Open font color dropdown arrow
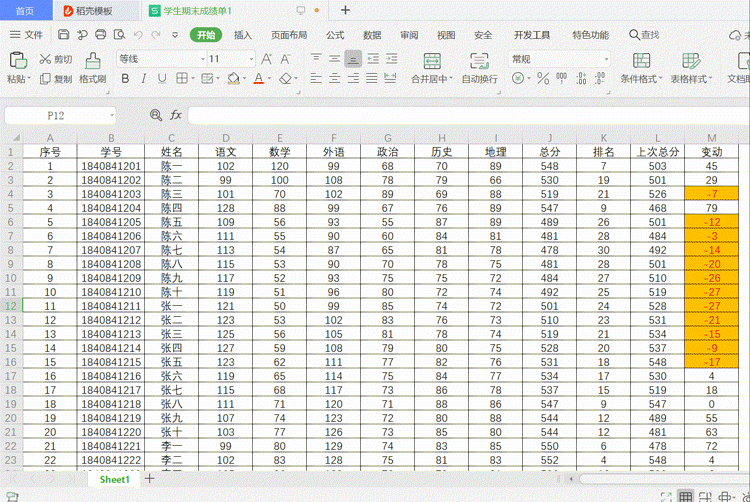This screenshot has height=502, width=750. [x=269, y=79]
